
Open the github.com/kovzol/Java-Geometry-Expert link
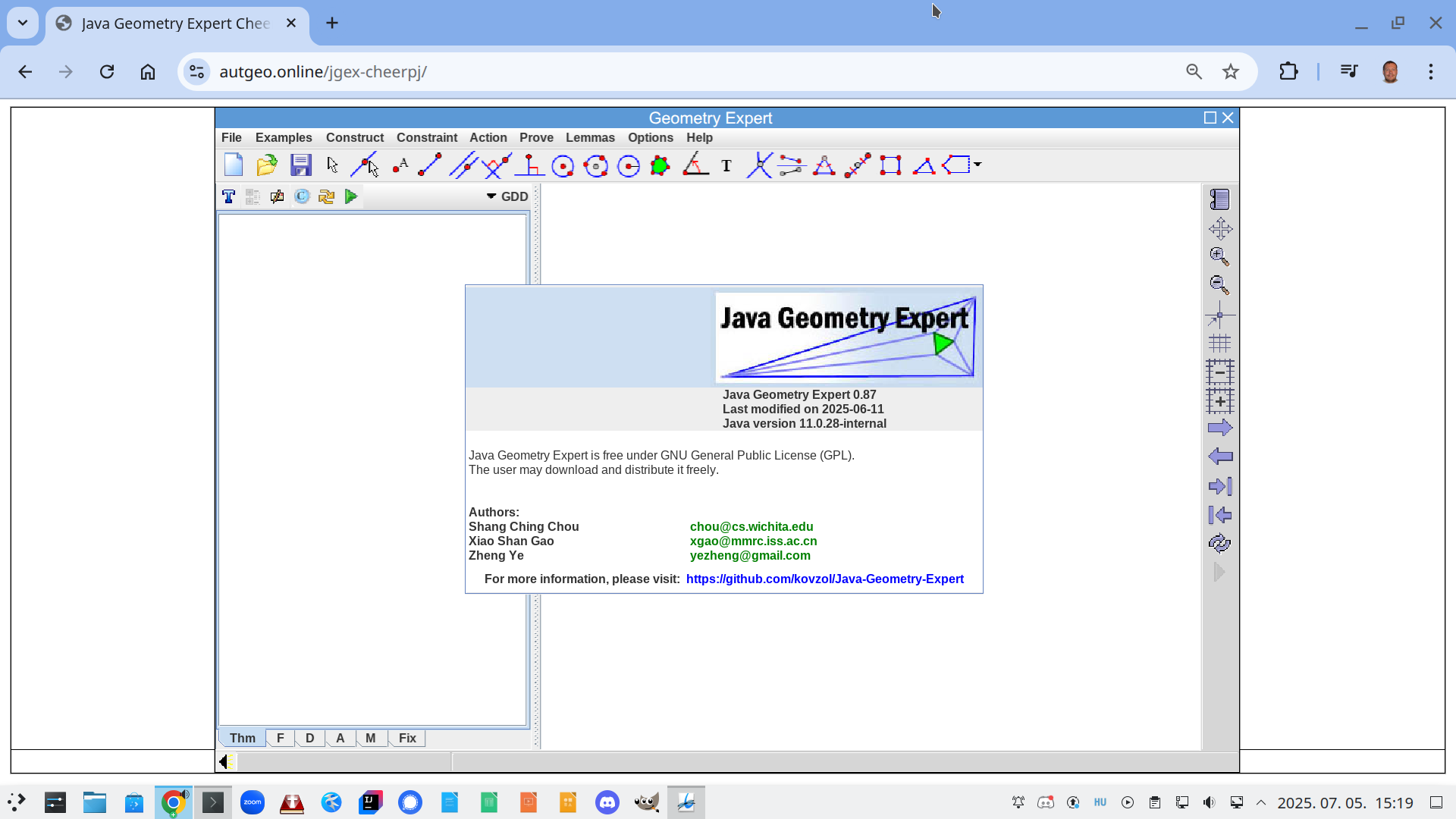[x=824, y=579]
